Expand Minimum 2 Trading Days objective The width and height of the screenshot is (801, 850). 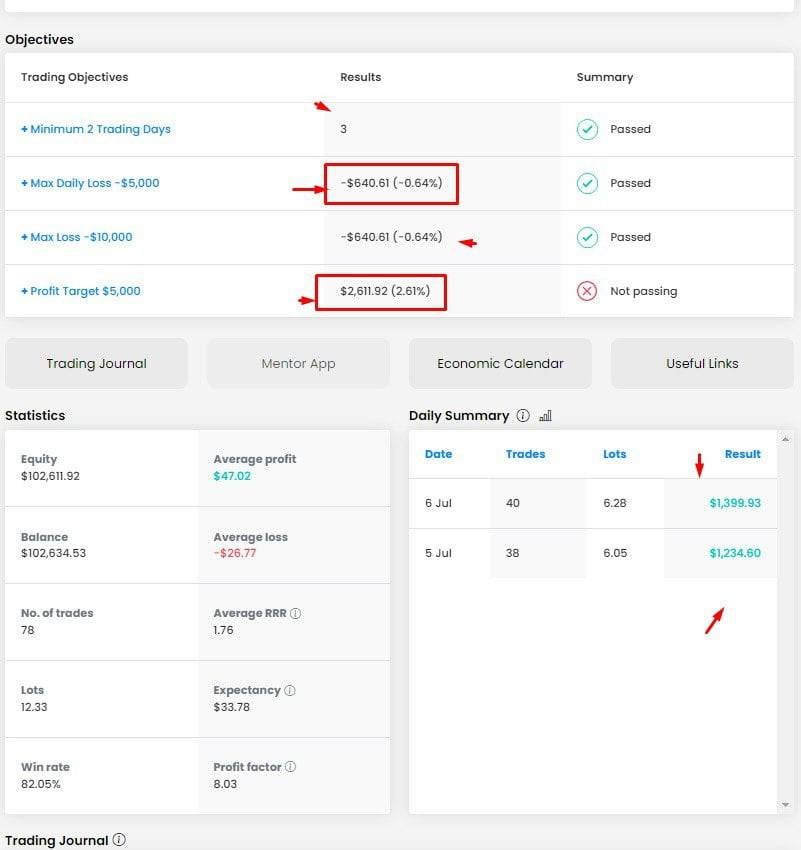pos(96,129)
